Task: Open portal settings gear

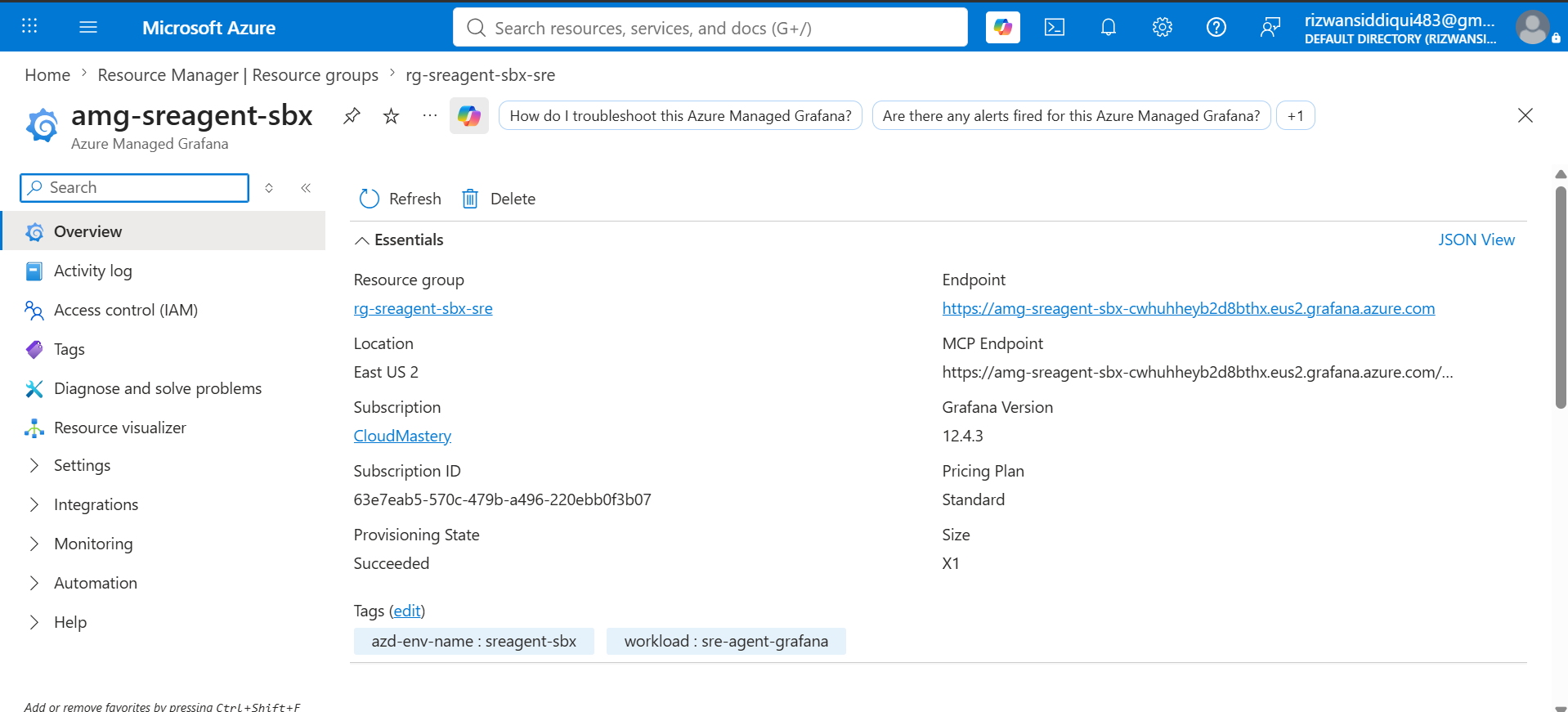Action: (x=1163, y=27)
